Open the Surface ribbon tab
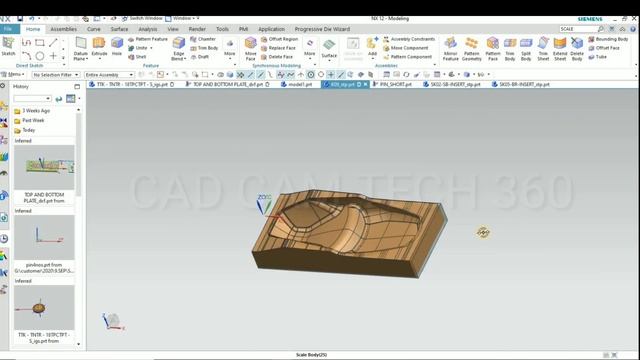This screenshot has width=640, height=360. point(119,29)
